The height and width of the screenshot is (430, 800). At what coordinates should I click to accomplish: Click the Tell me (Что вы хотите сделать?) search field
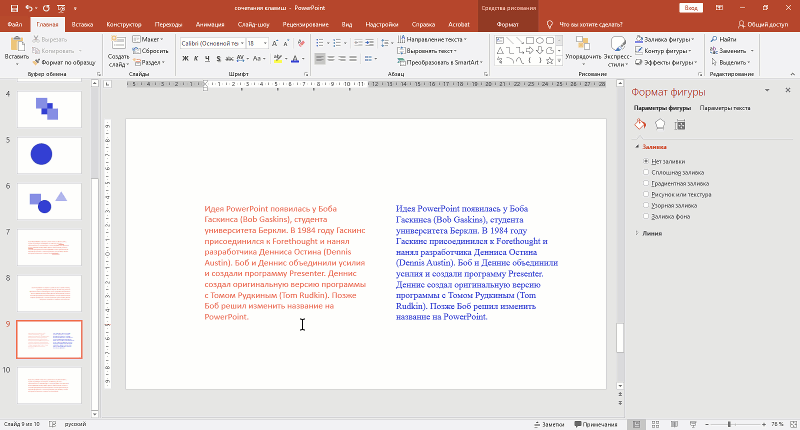584,24
